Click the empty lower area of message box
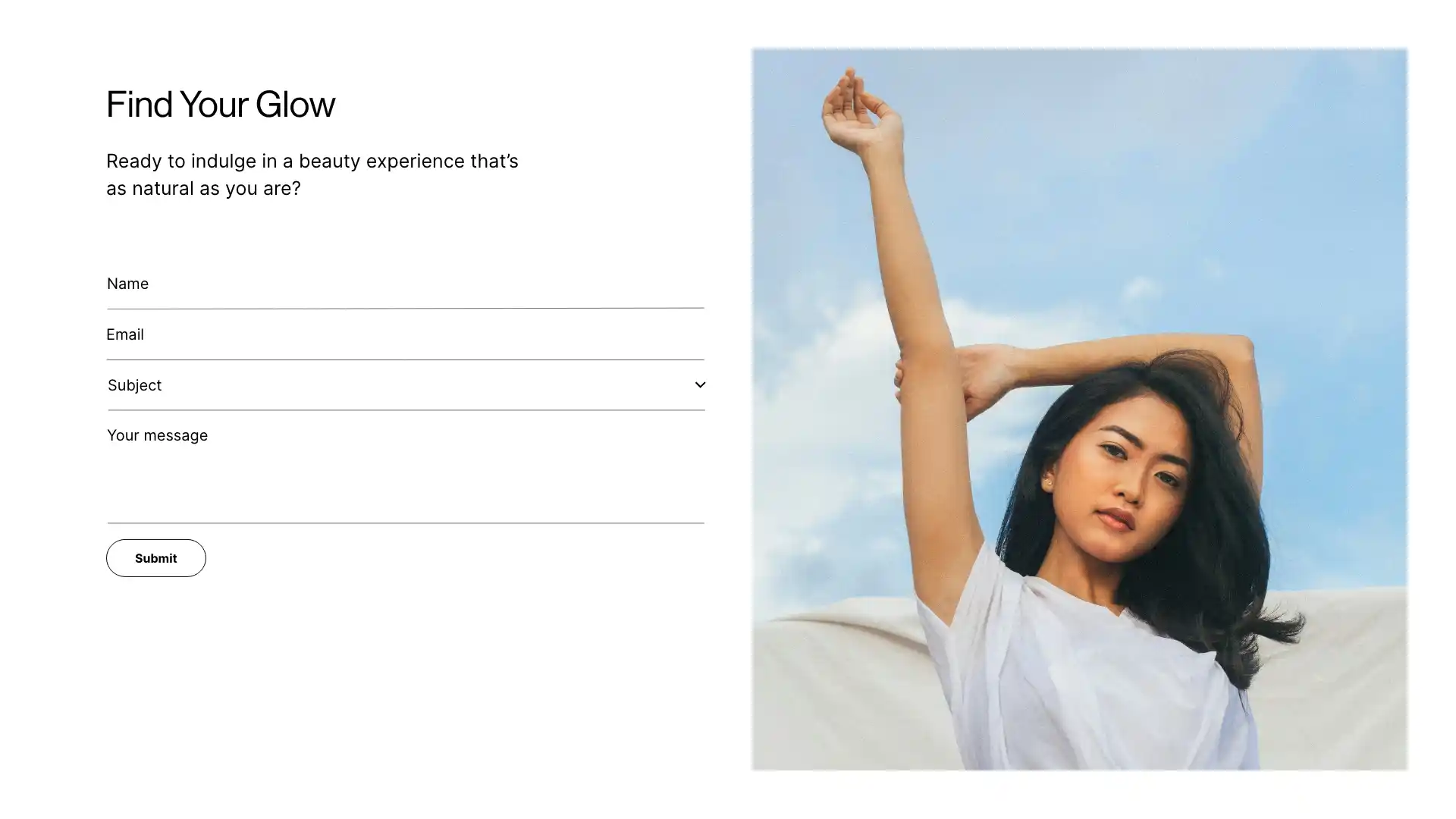Viewport: 1456px width, 819px height. pyautogui.click(x=406, y=493)
